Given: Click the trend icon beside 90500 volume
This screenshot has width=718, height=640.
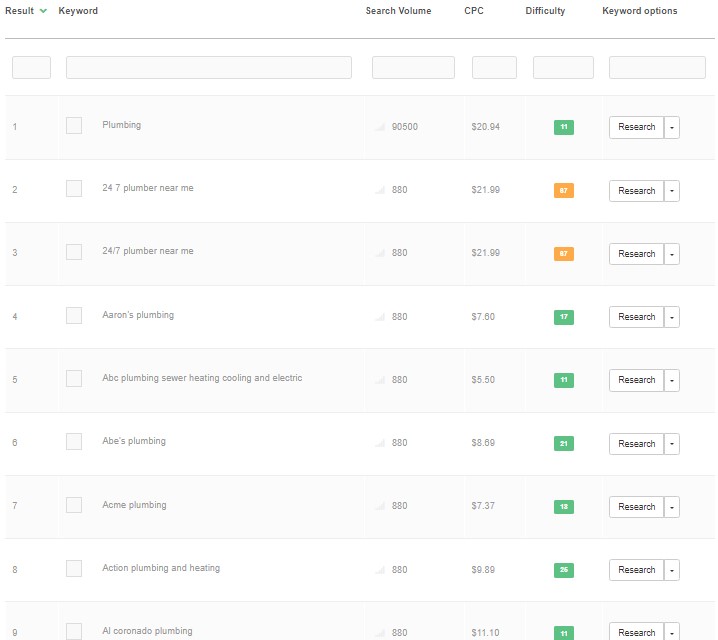Looking at the screenshot, I should pyautogui.click(x=380, y=127).
